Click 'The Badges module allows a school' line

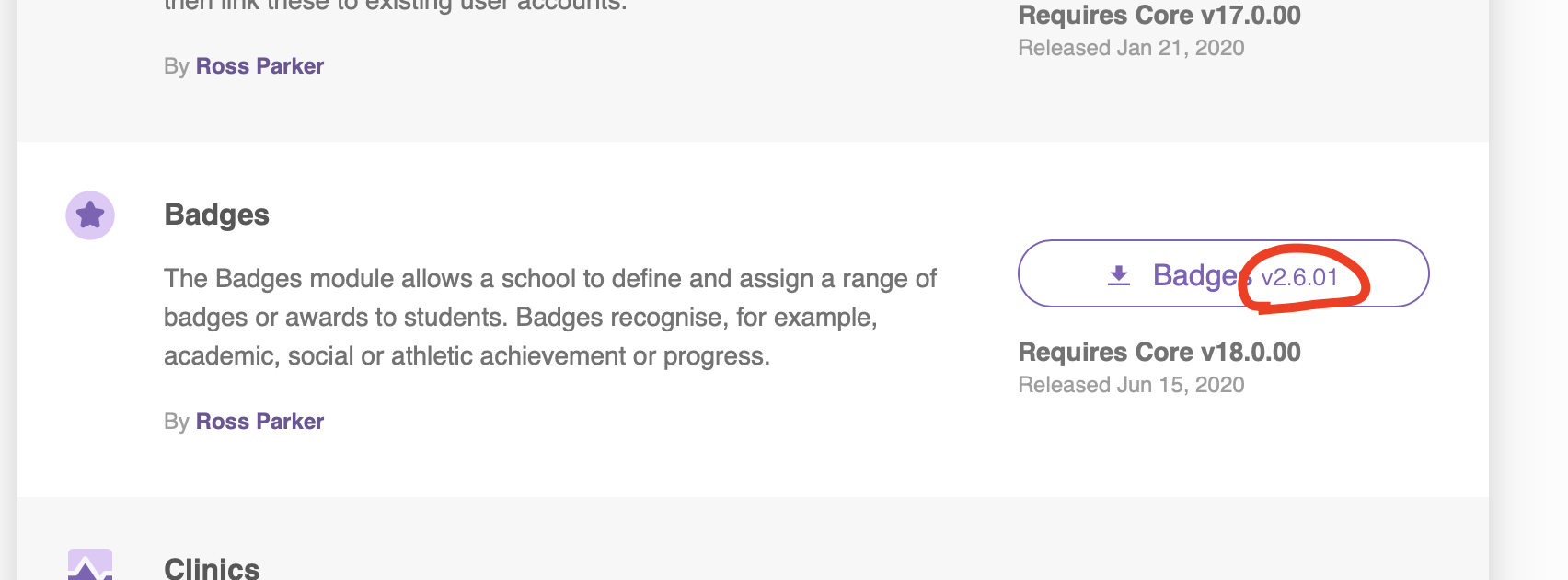pyautogui.click(x=550, y=279)
